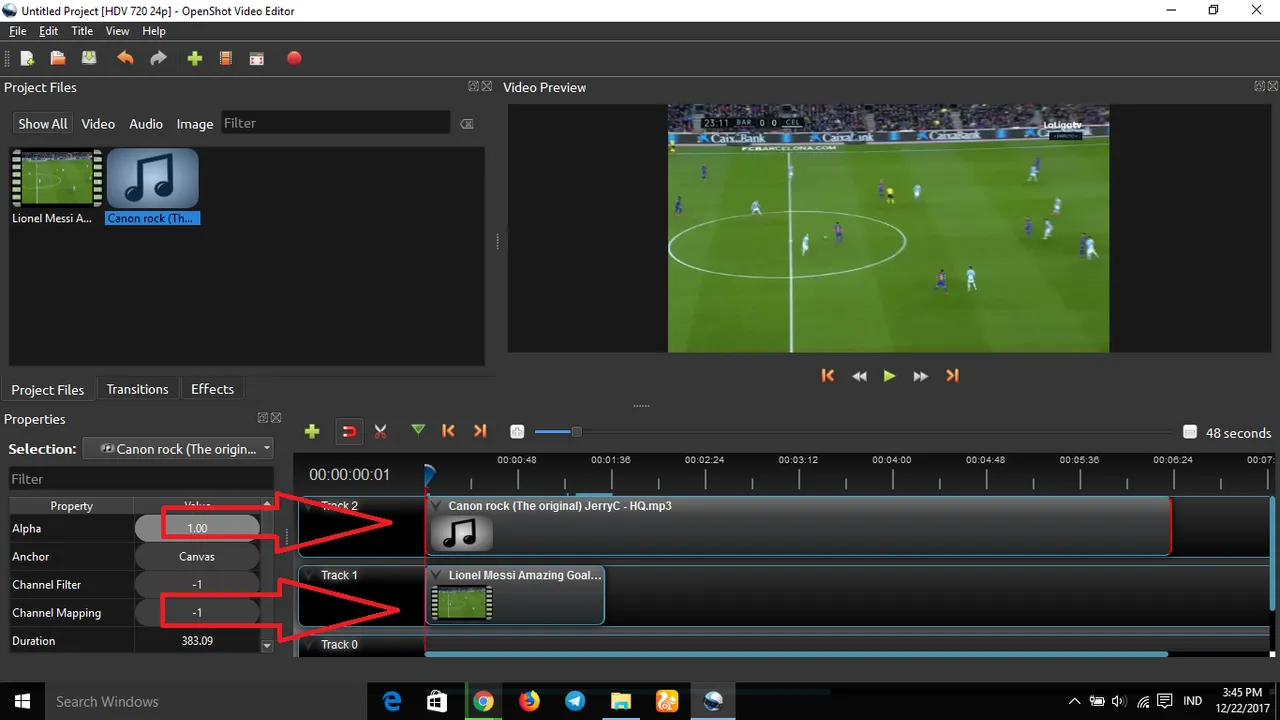
Task: Select Canon rock audio file thumbnail
Action: [153, 180]
